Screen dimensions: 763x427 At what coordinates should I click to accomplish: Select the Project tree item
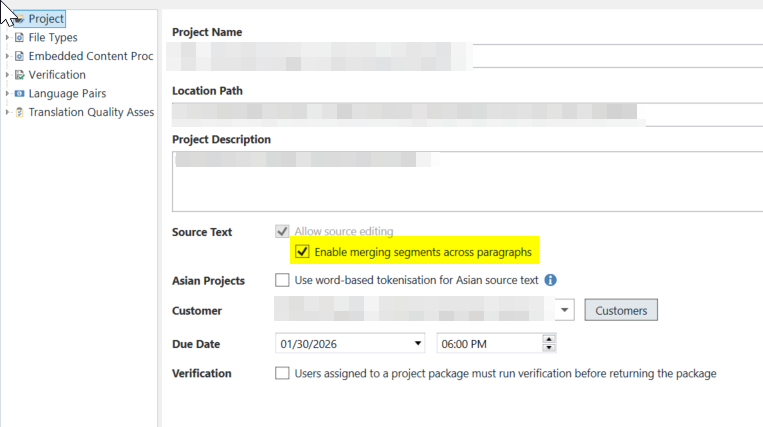click(46, 19)
